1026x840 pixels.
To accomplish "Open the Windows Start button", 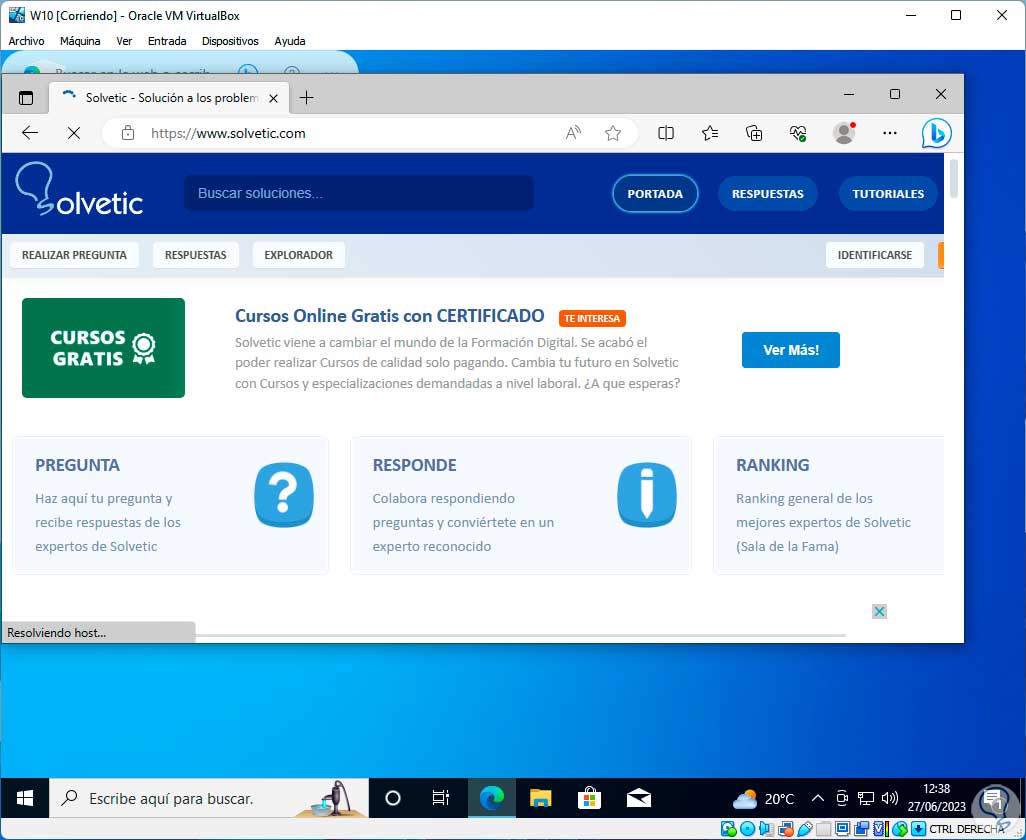I will 25,798.
